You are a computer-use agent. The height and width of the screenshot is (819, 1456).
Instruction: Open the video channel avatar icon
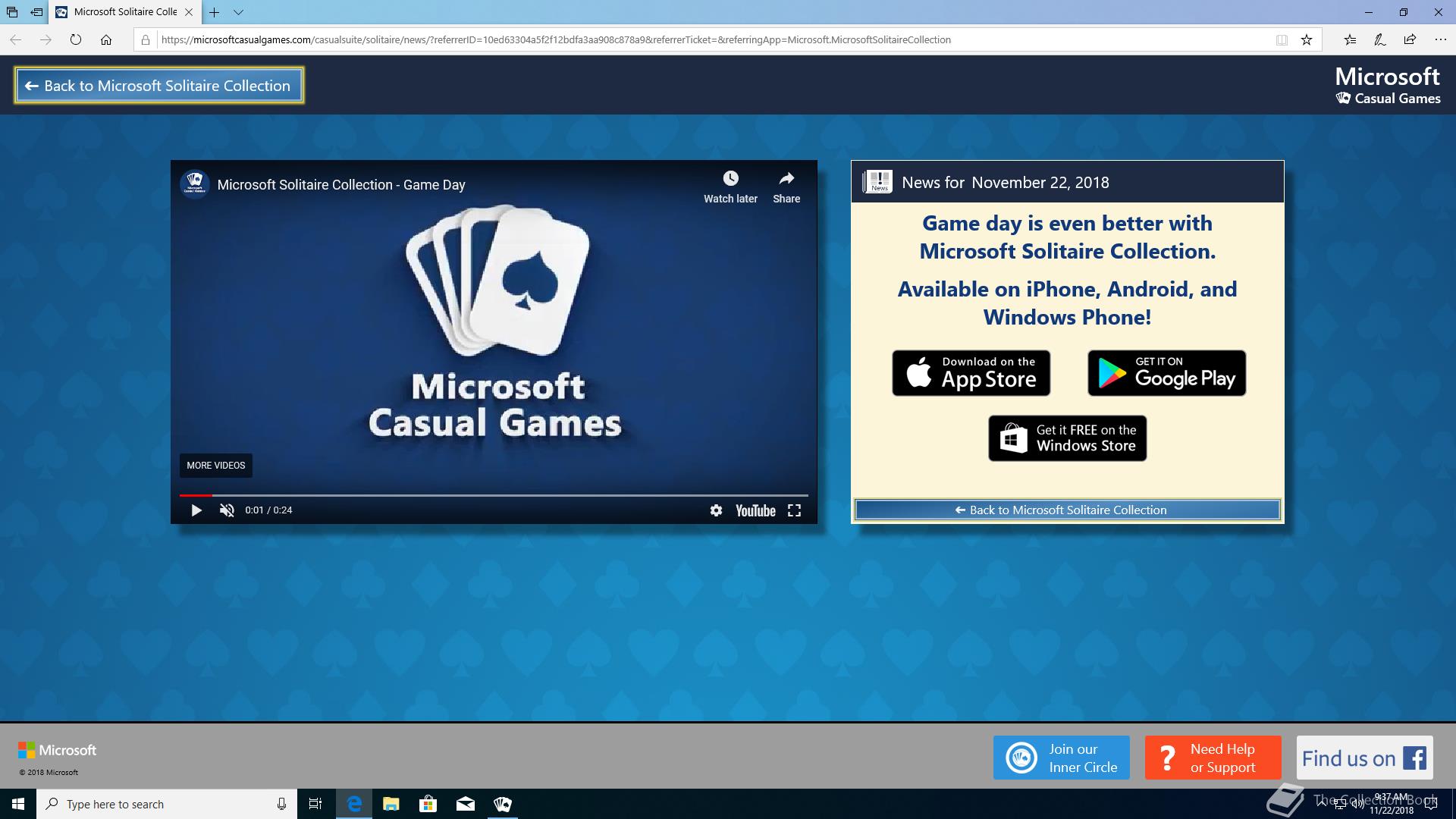click(x=195, y=184)
